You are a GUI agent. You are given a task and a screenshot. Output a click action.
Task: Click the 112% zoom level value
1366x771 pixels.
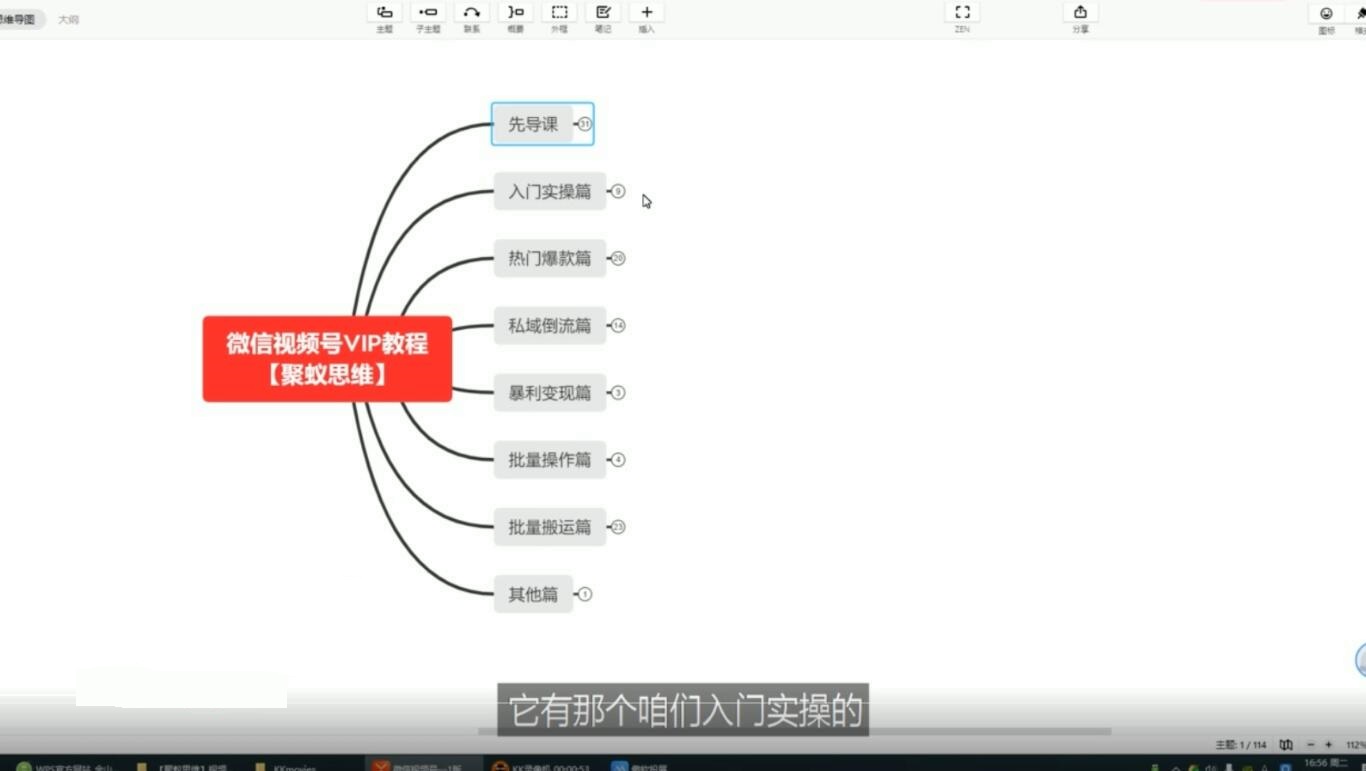1355,745
